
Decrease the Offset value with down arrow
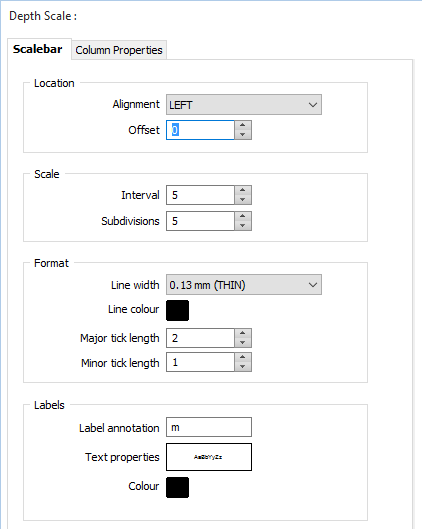(x=243, y=135)
